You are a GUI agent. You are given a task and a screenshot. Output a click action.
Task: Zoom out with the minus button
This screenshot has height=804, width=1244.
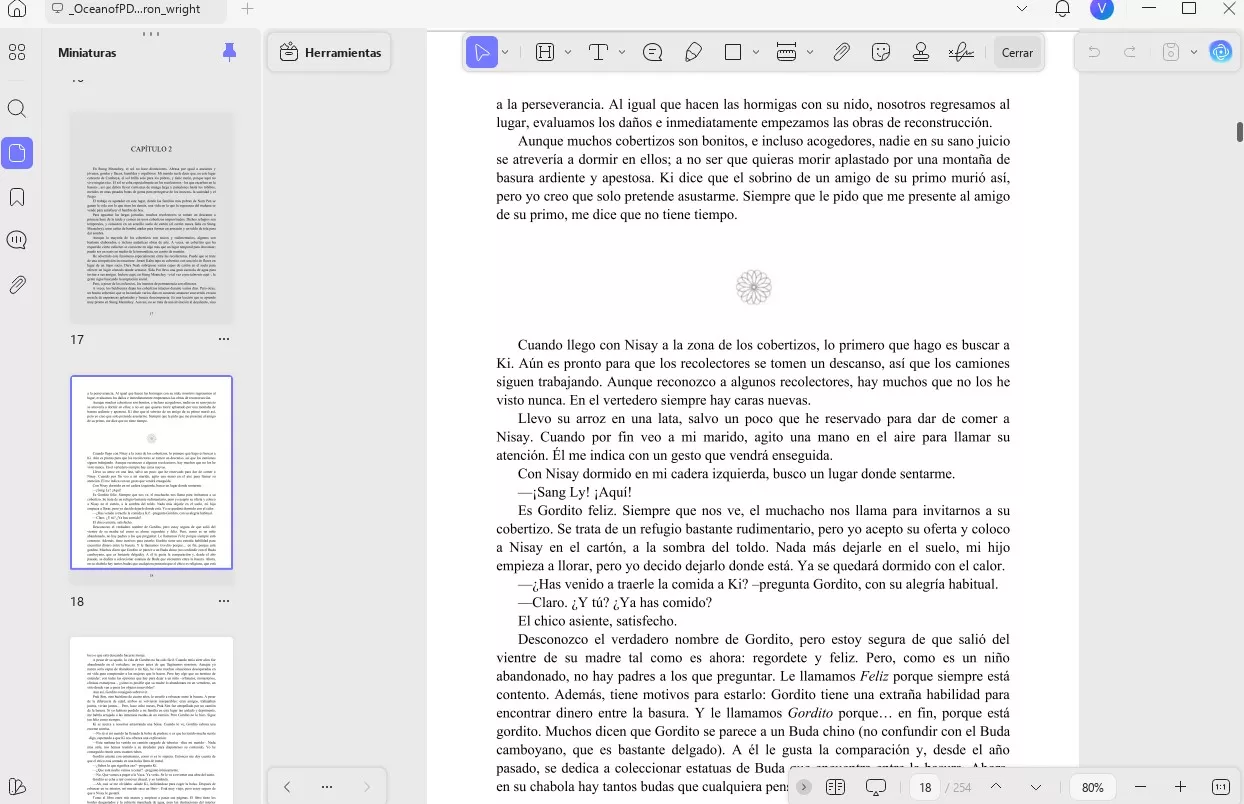point(1139,787)
